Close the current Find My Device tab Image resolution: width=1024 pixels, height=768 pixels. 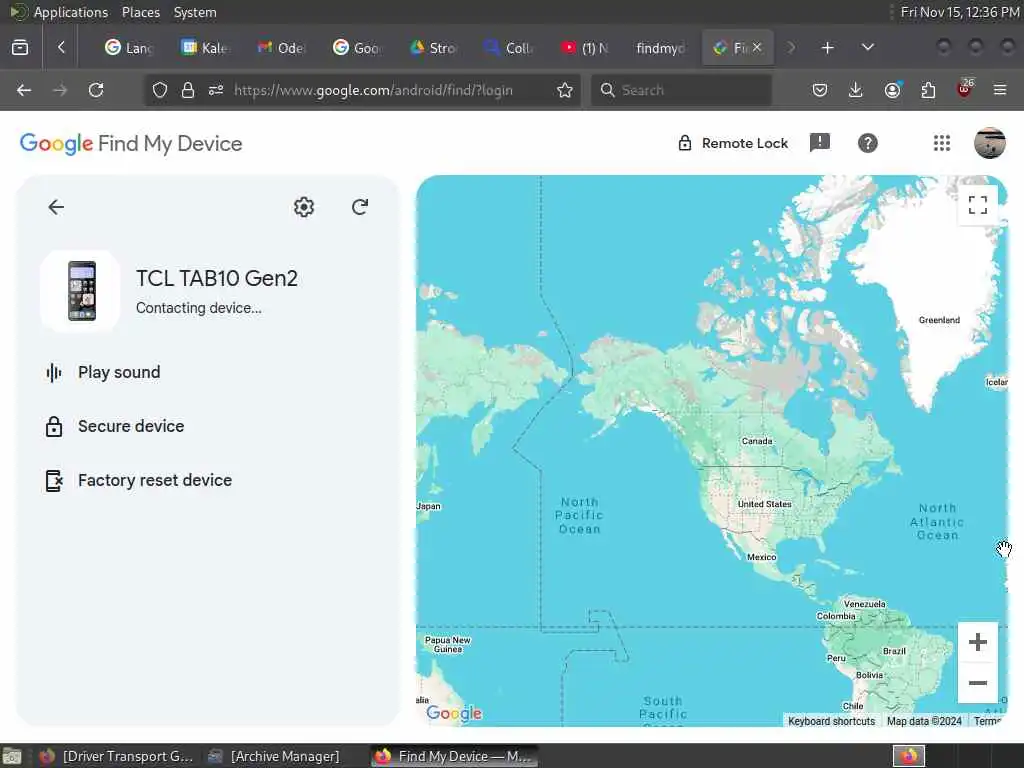[757, 47]
